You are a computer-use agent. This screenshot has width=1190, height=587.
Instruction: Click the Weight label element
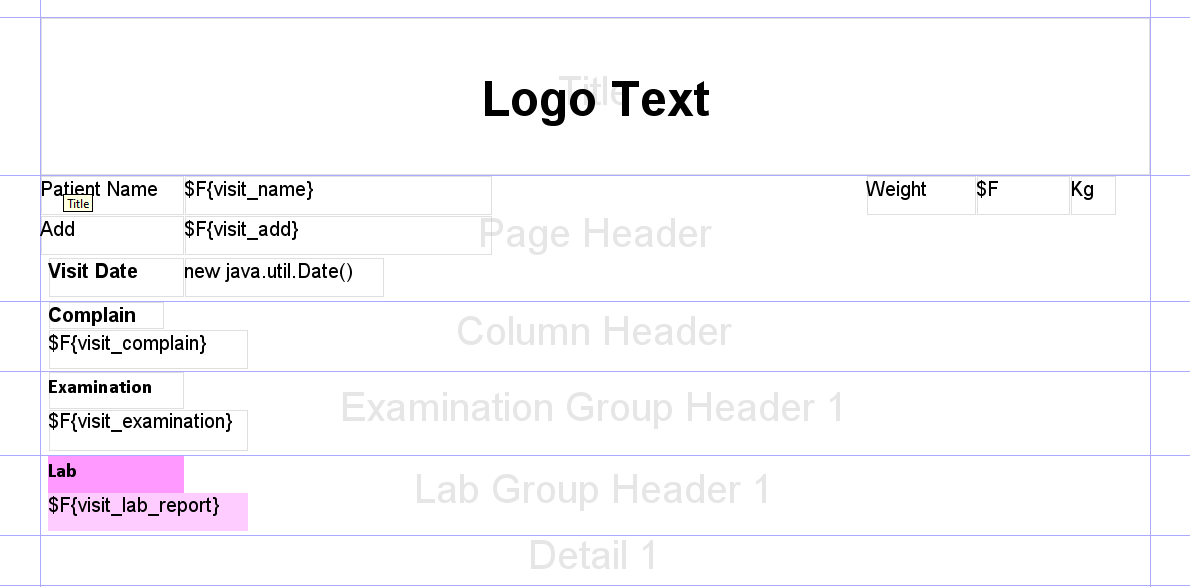pos(899,189)
